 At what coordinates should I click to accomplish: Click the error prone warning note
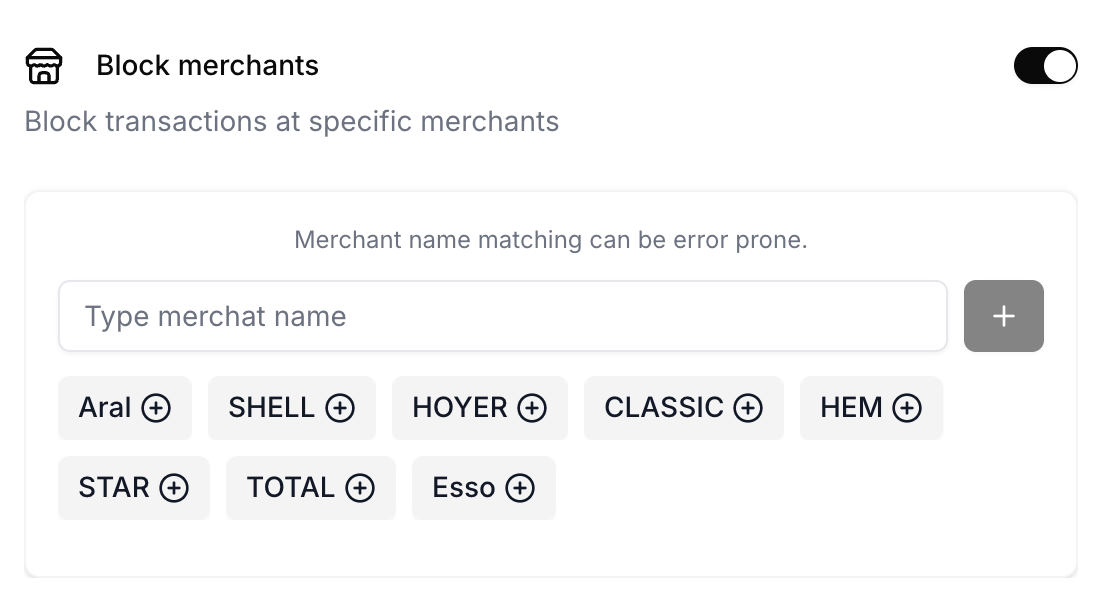coord(551,240)
